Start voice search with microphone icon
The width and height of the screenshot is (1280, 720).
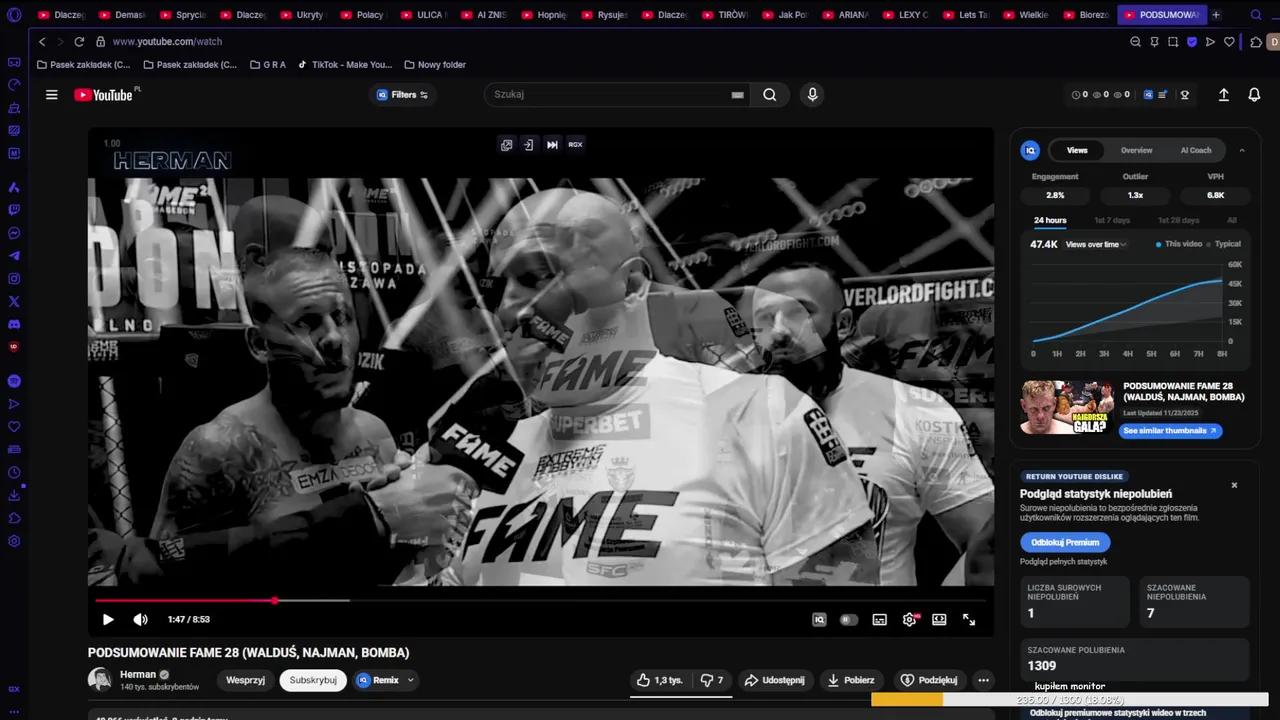click(812, 95)
